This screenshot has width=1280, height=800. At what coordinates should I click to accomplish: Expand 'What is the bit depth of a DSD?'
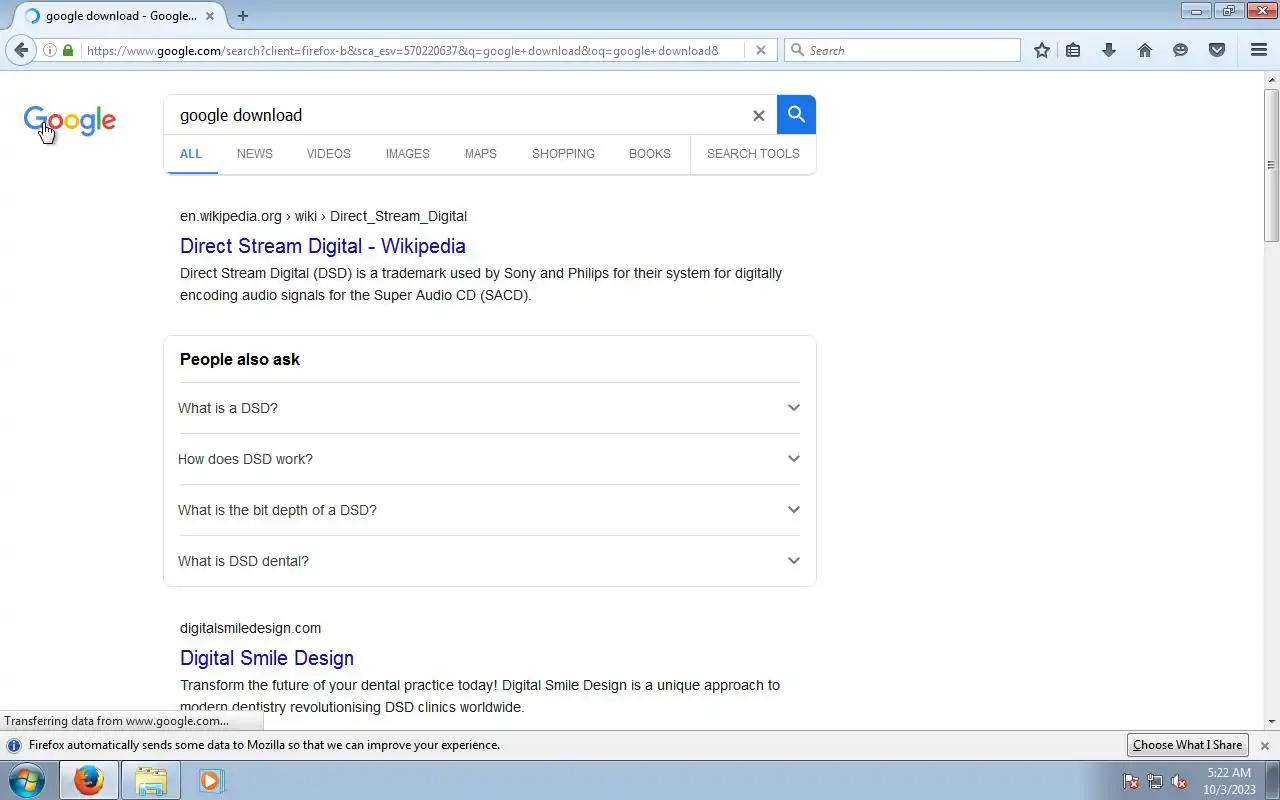490,510
